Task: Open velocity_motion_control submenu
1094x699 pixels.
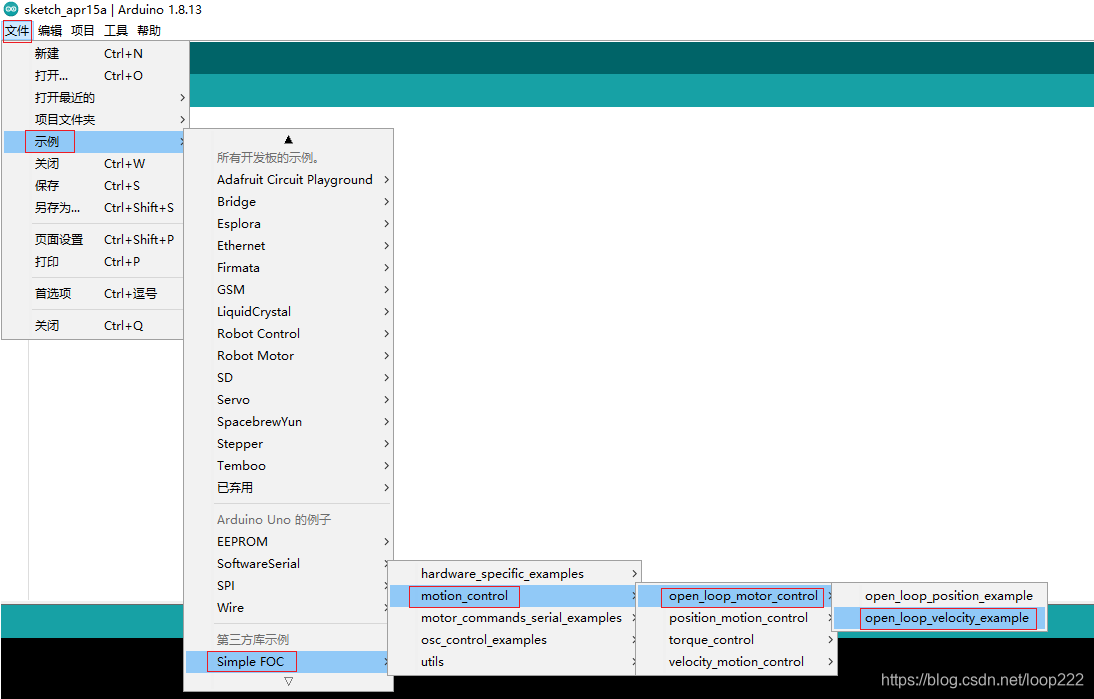Action: coord(737,661)
